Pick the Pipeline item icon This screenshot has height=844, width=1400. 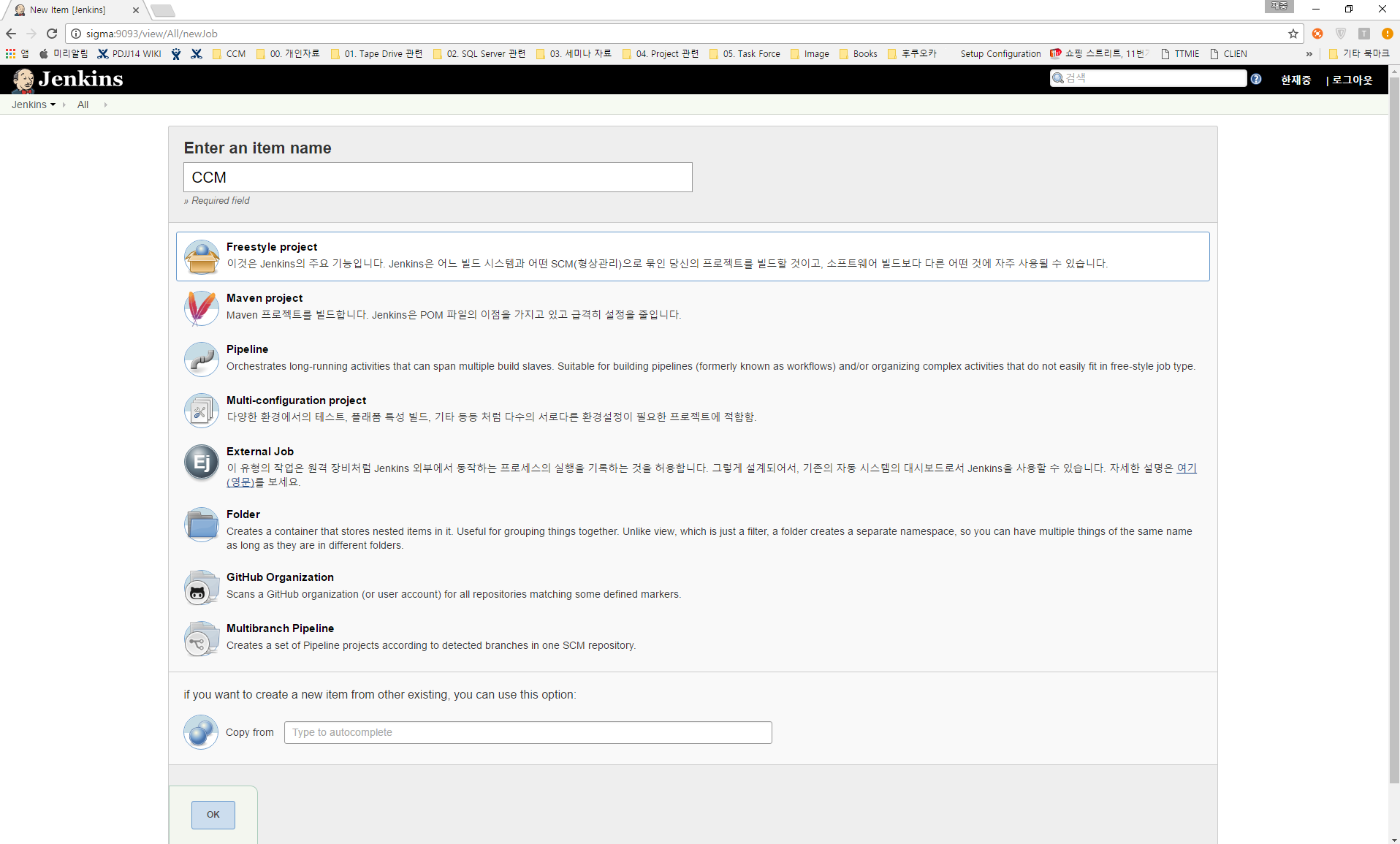tap(202, 359)
